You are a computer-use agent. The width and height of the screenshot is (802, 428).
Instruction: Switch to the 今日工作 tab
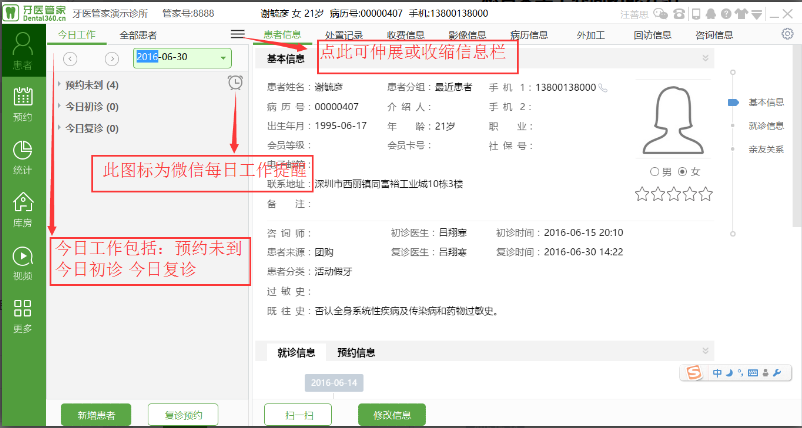point(77,35)
